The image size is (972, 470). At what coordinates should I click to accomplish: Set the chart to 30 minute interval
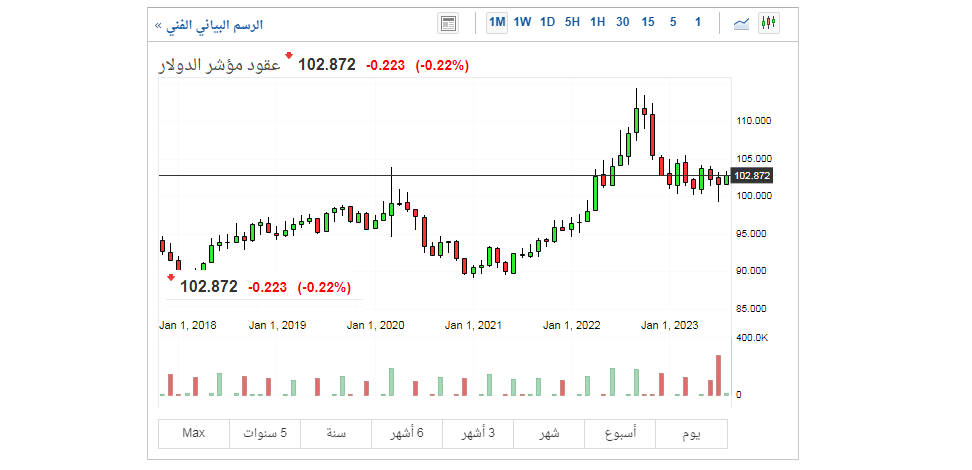(x=623, y=22)
